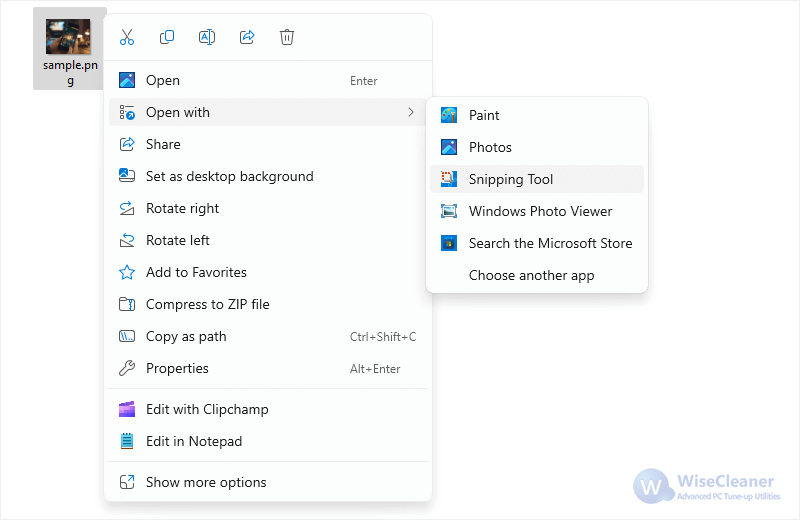Screen dimensions: 800x520
Task: Select Open from the context menu
Action: click(x=268, y=80)
